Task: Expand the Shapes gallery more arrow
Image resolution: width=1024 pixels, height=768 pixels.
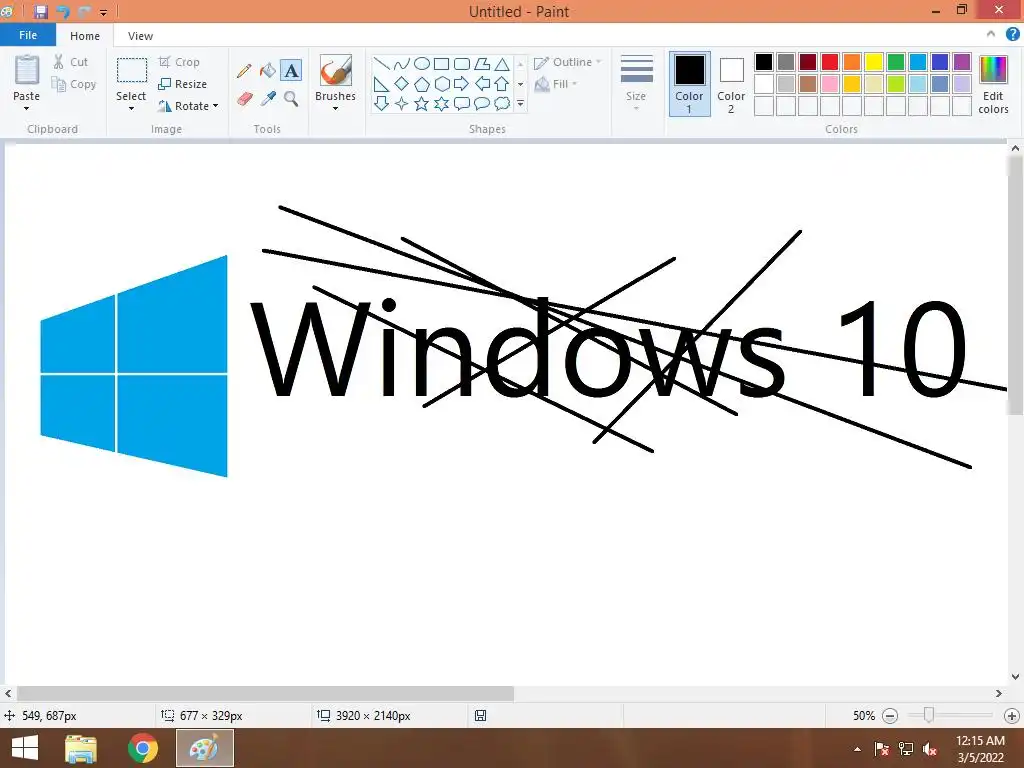Action: (520, 103)
